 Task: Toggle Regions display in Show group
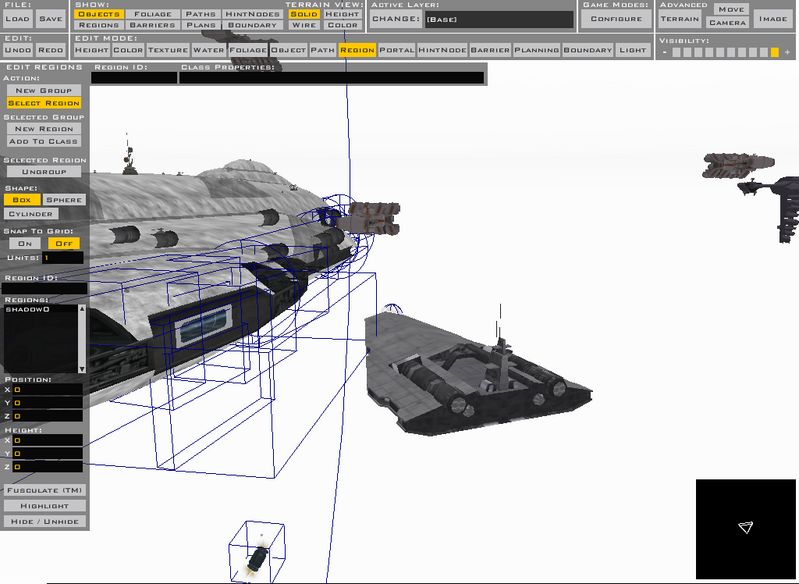pos(99,25)
